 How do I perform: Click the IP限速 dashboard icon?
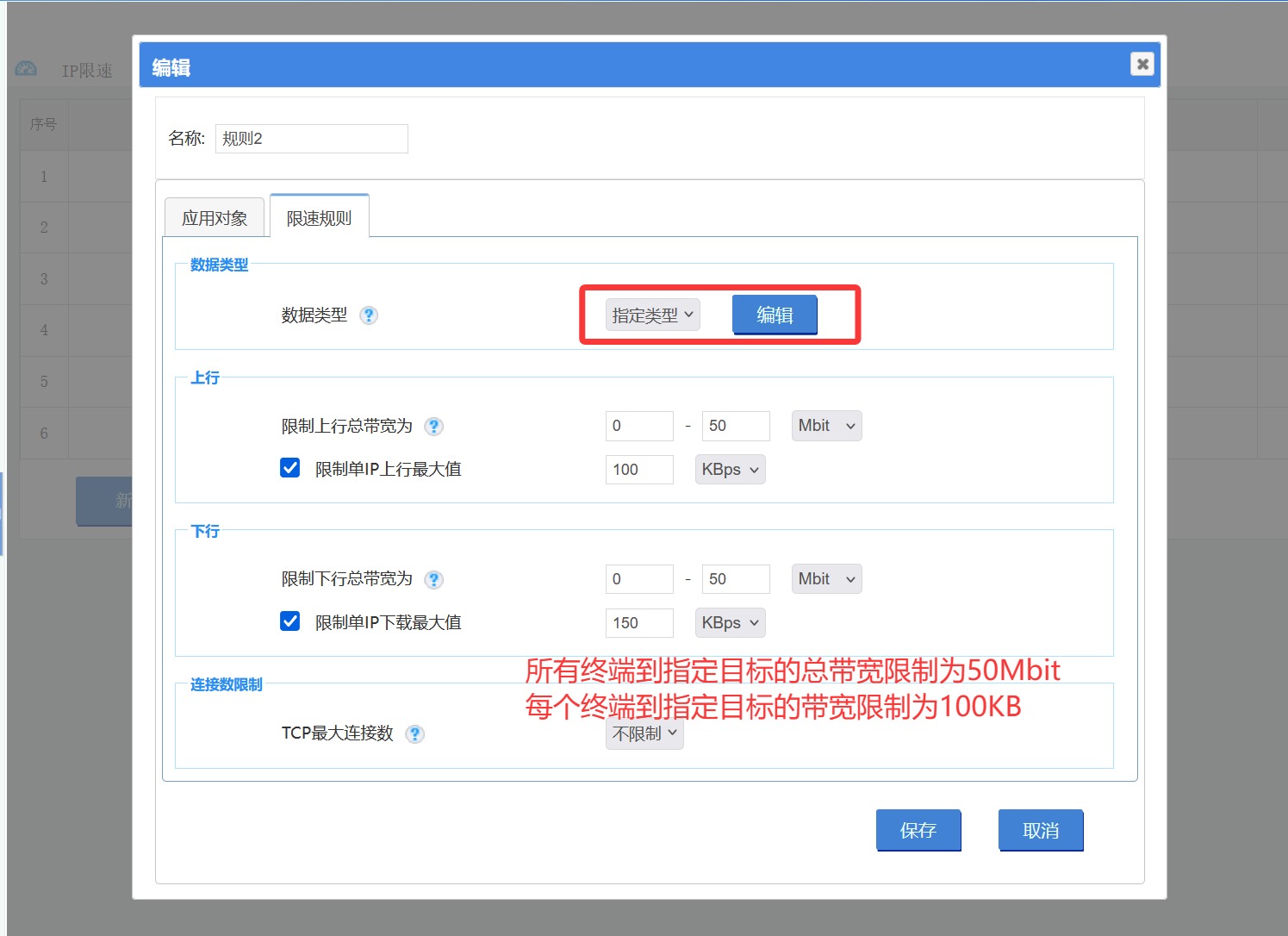[26, 69]
